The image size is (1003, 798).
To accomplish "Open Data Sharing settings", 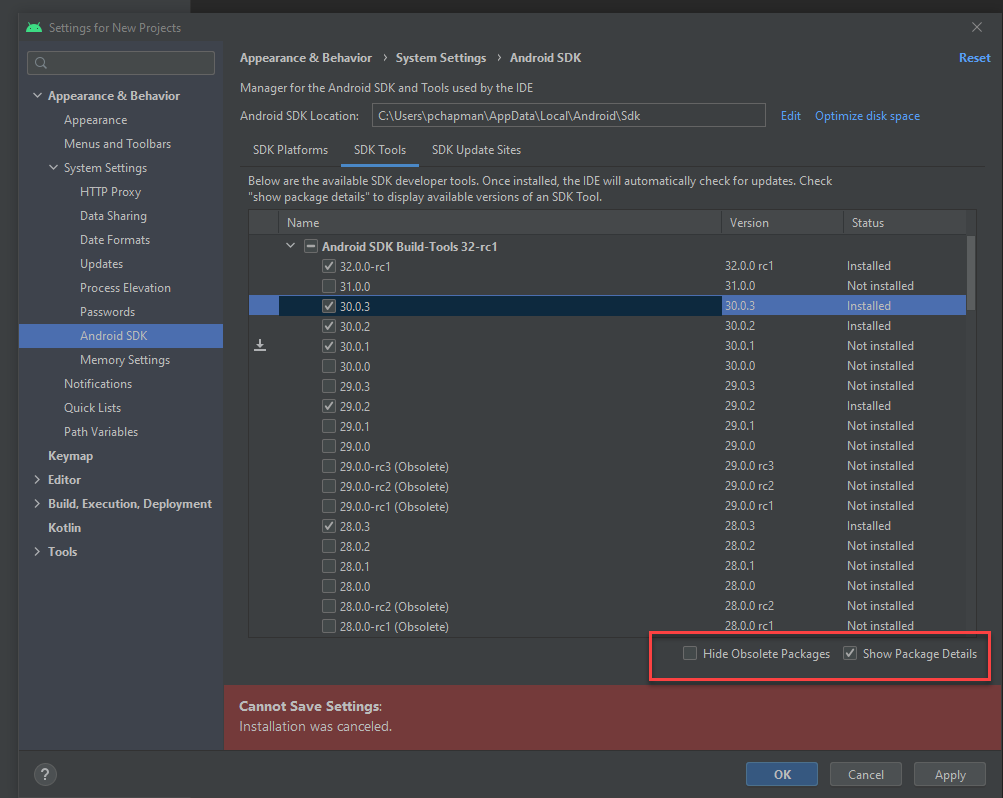I will coord(113,215).
